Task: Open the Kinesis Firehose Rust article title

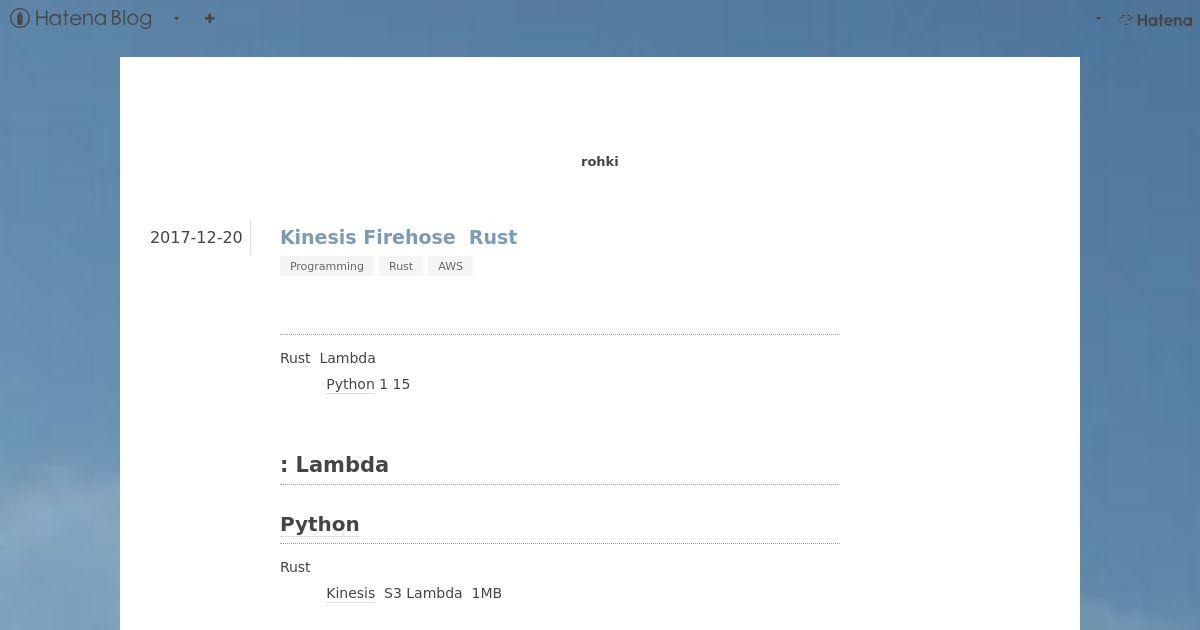Action: pyautogui.click(x=398, y=237)
